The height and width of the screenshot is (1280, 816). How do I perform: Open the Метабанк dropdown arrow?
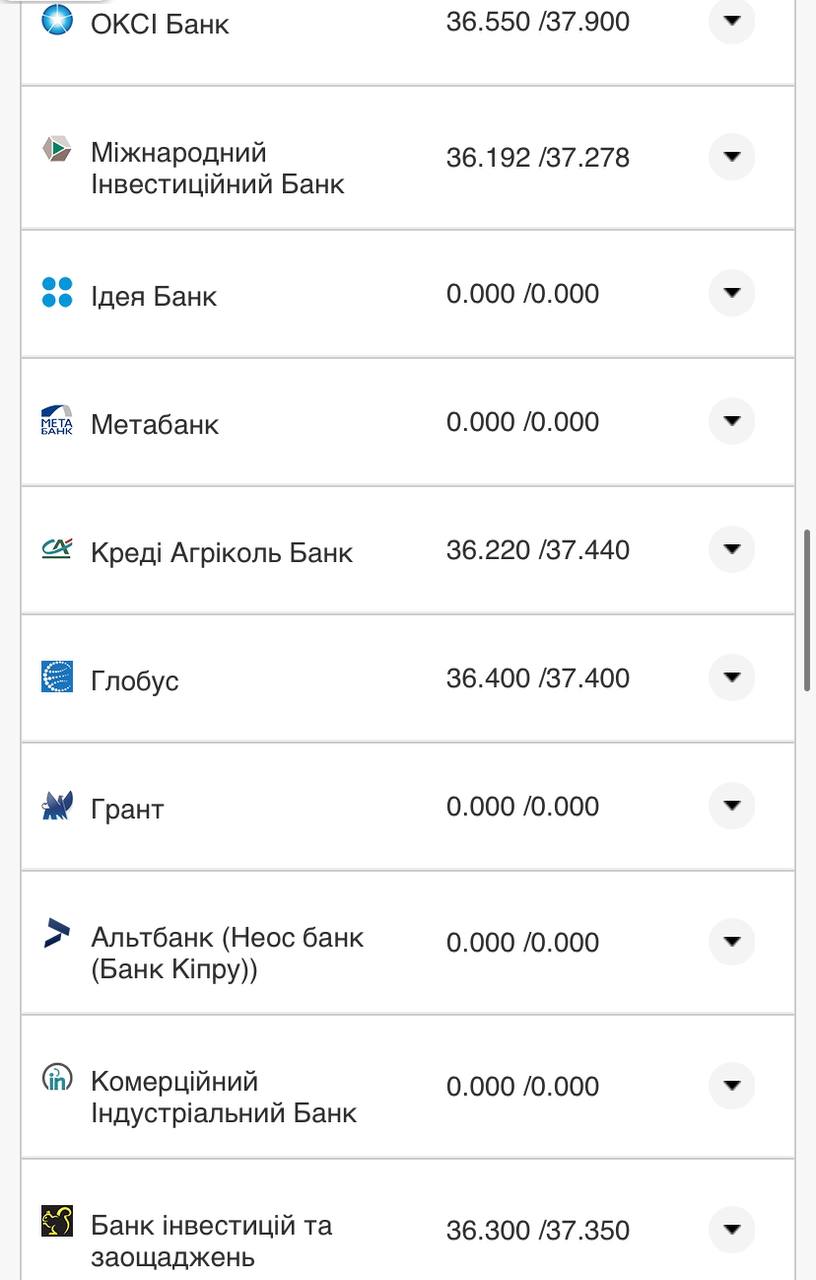point(732,421)
